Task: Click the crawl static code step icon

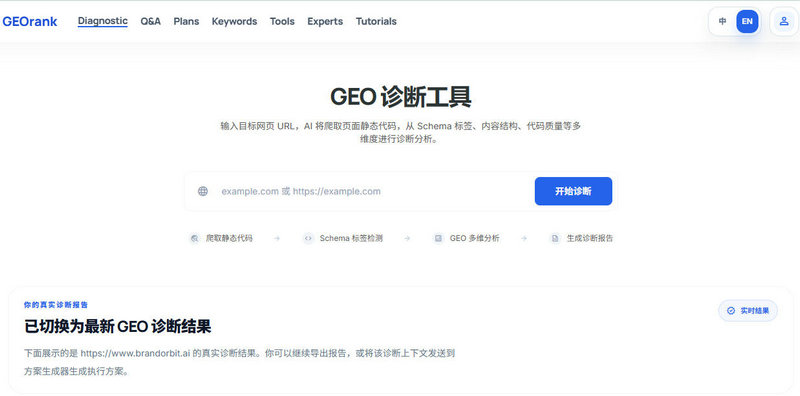Action: coord(194,238)
